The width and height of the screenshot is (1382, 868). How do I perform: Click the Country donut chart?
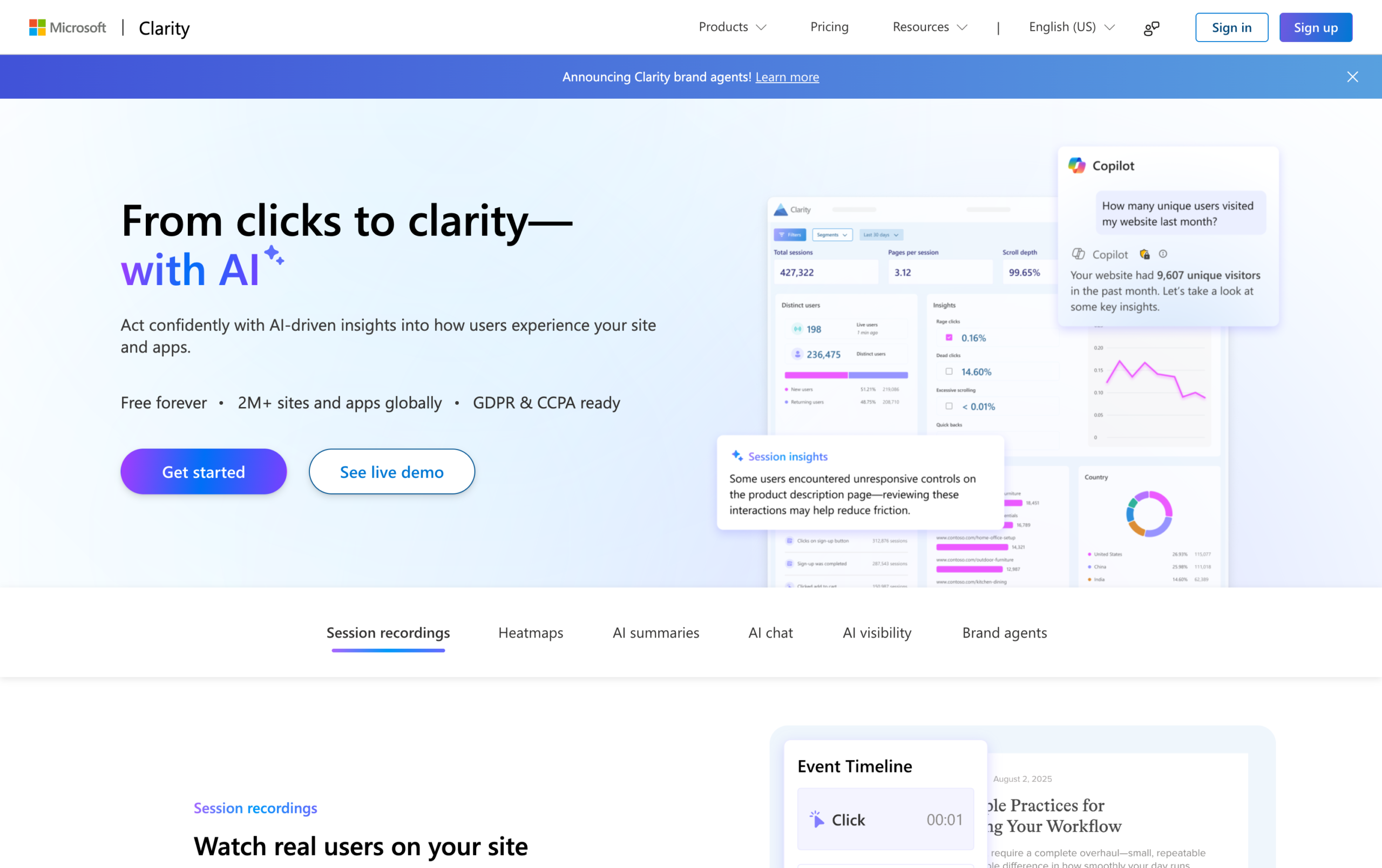[x=1149, y=513]
